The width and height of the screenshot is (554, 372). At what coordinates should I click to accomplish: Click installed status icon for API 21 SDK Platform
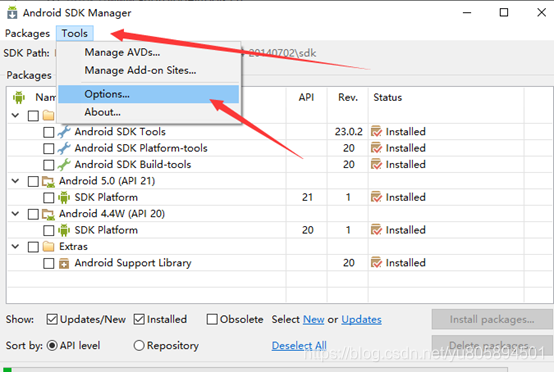(376, 197)
